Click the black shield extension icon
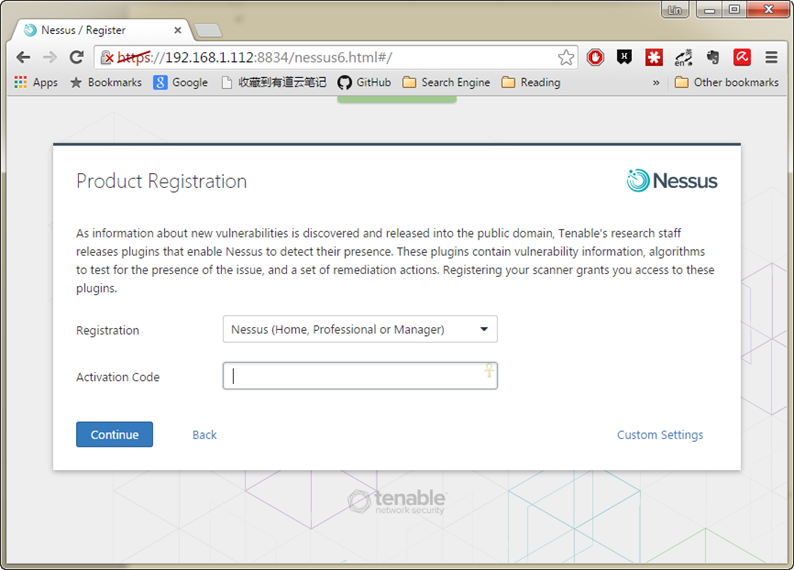This screenshot has height=570, width=794. 624,58
